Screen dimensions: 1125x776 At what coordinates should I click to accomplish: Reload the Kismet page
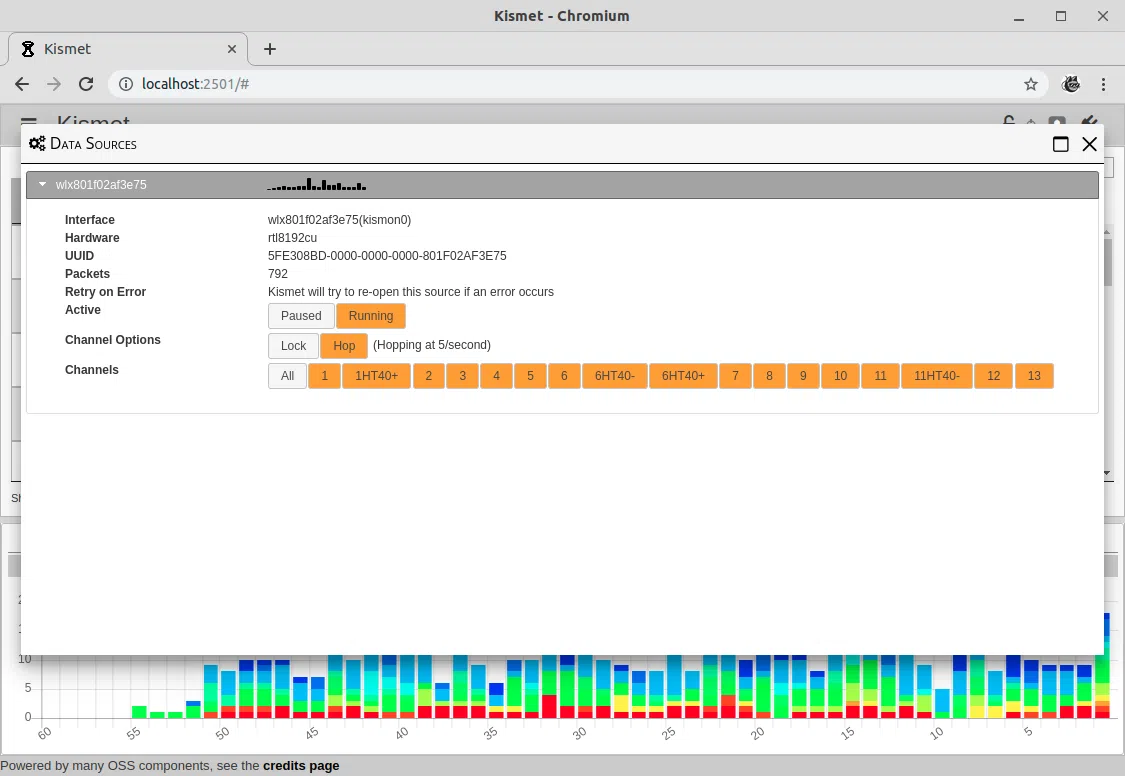click(86, 84)
